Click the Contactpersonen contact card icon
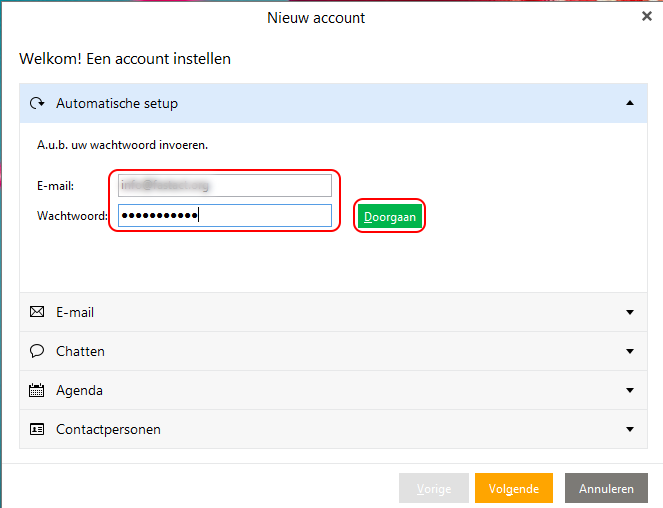663x508 pixels. [x=37, y=429]
